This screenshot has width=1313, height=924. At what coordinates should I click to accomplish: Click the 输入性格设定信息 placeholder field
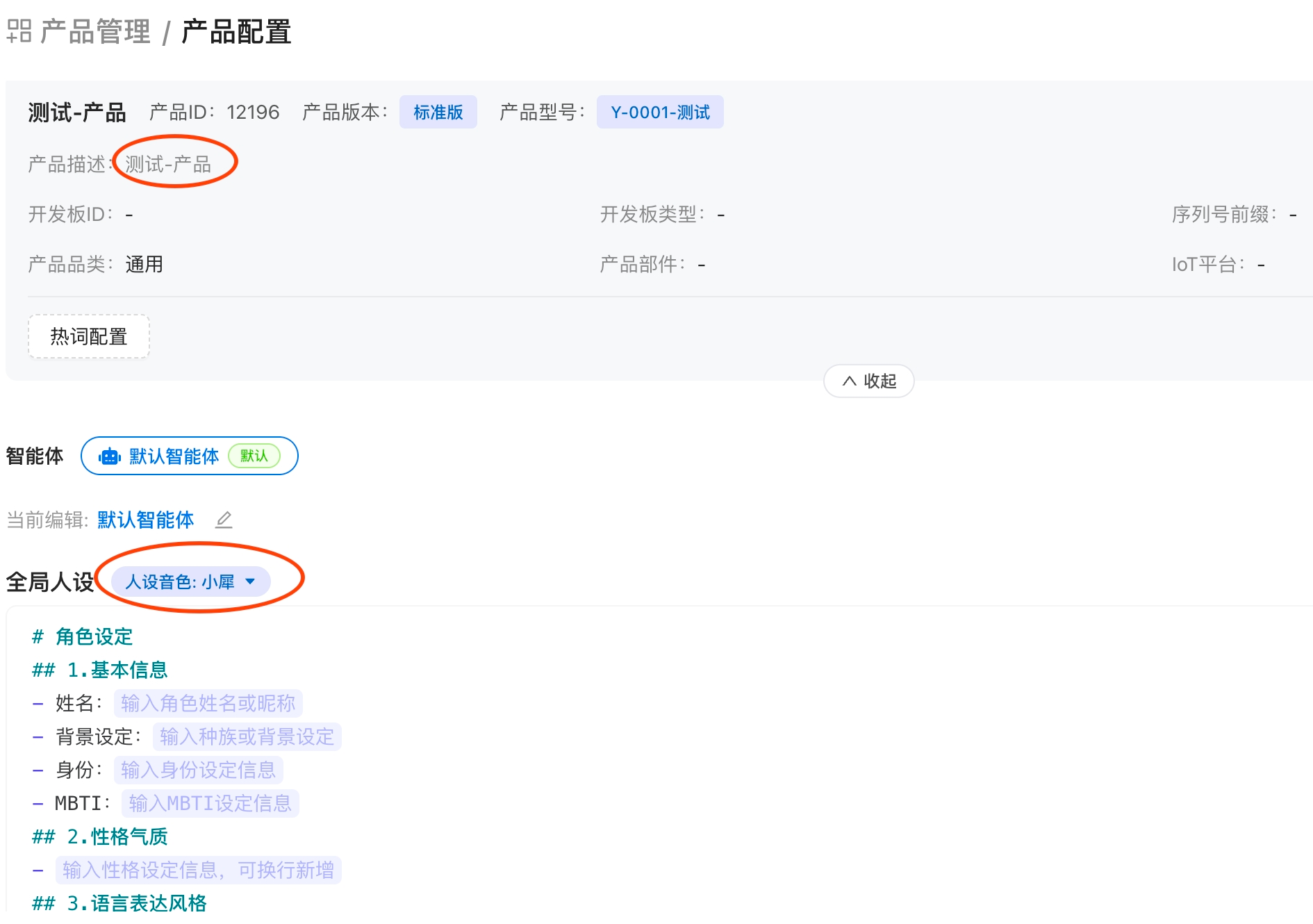coord(199,870)
